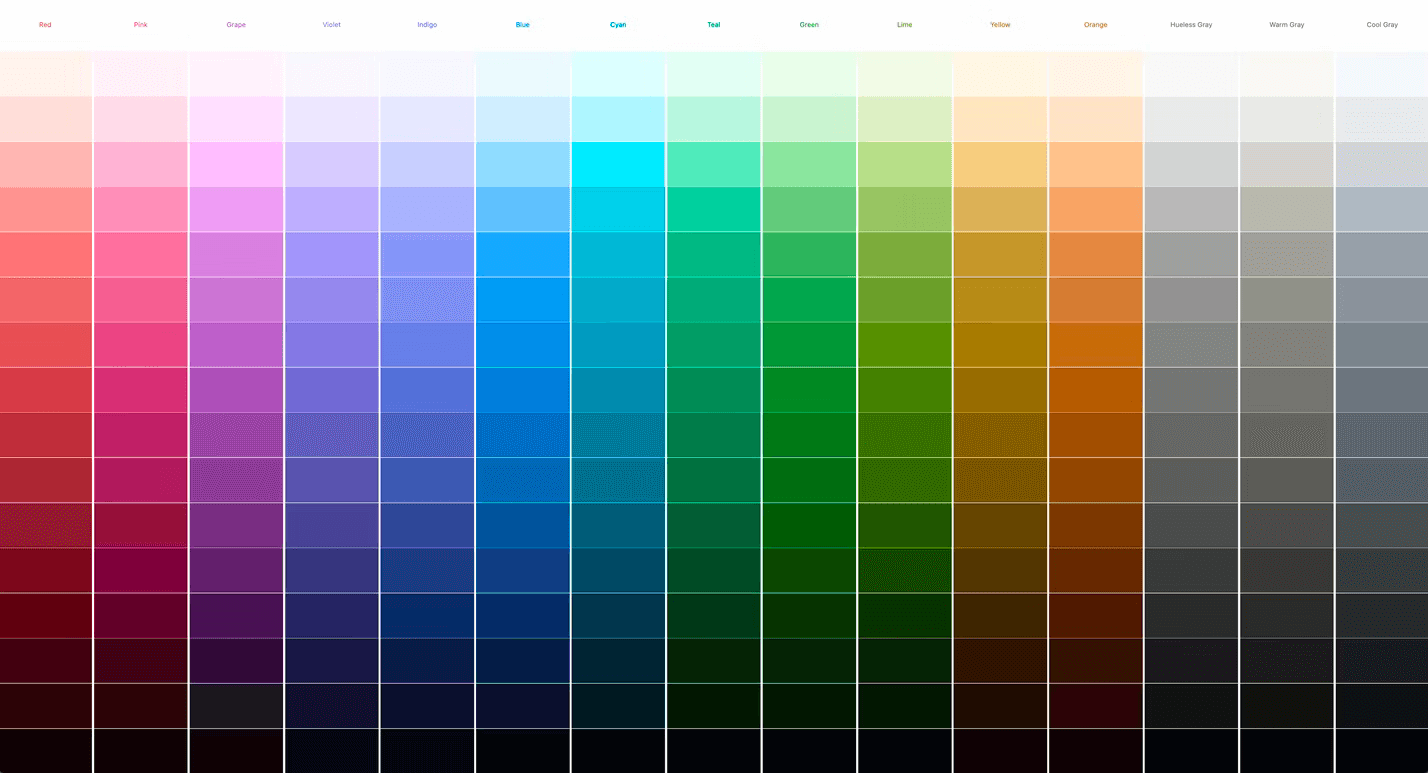Pick the darkest Lime column swatch

[905, 751]
